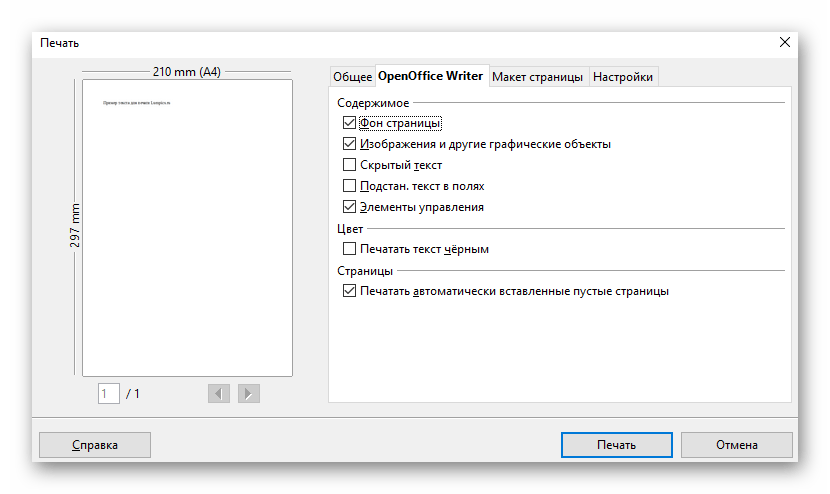Check Подстан. текст в полях
Screen dimensions: 830x494
[x=349, y=186]
